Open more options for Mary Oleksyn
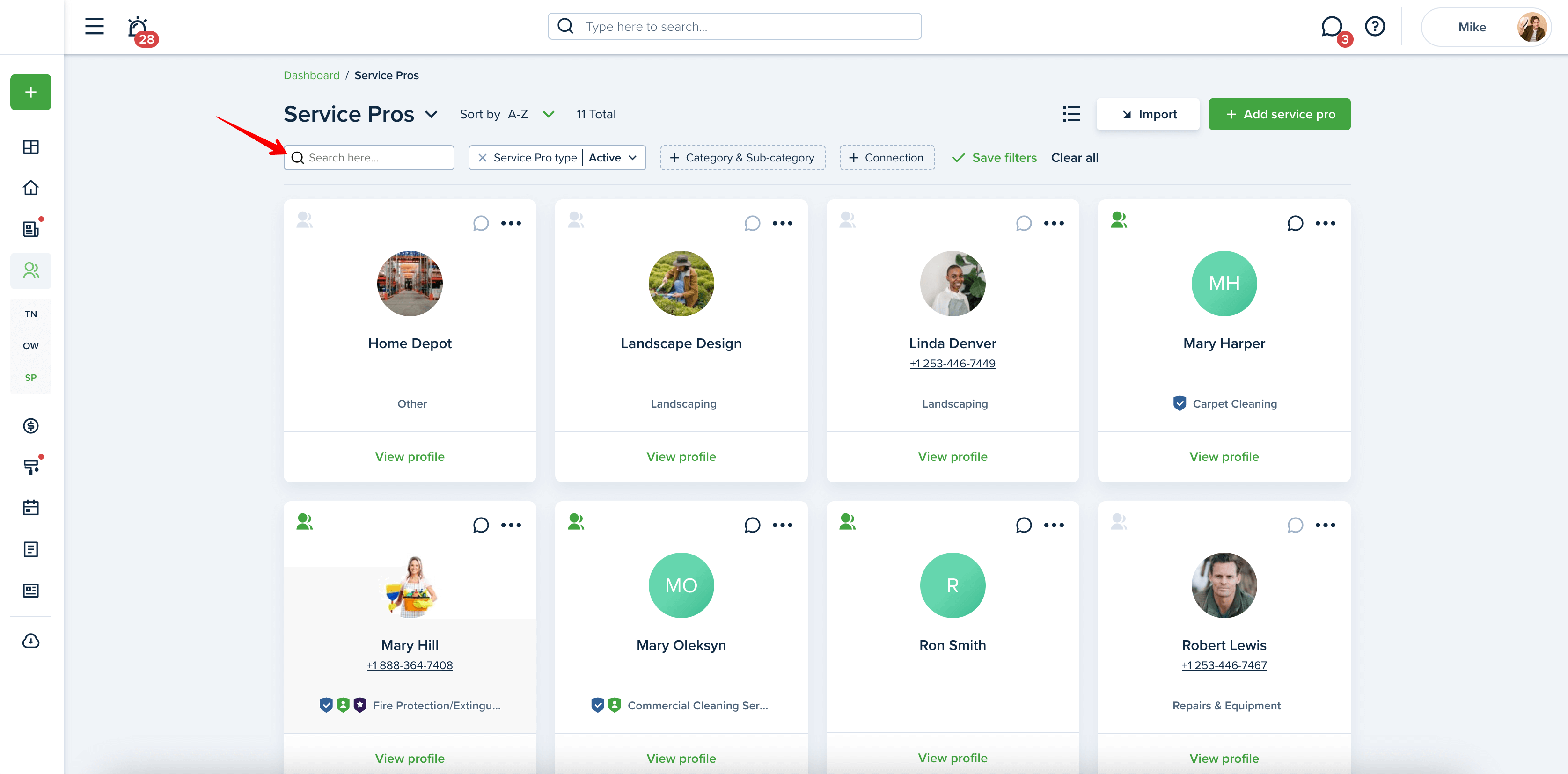The width and height of the screenshot is (1568, 774). click(783, 525)
